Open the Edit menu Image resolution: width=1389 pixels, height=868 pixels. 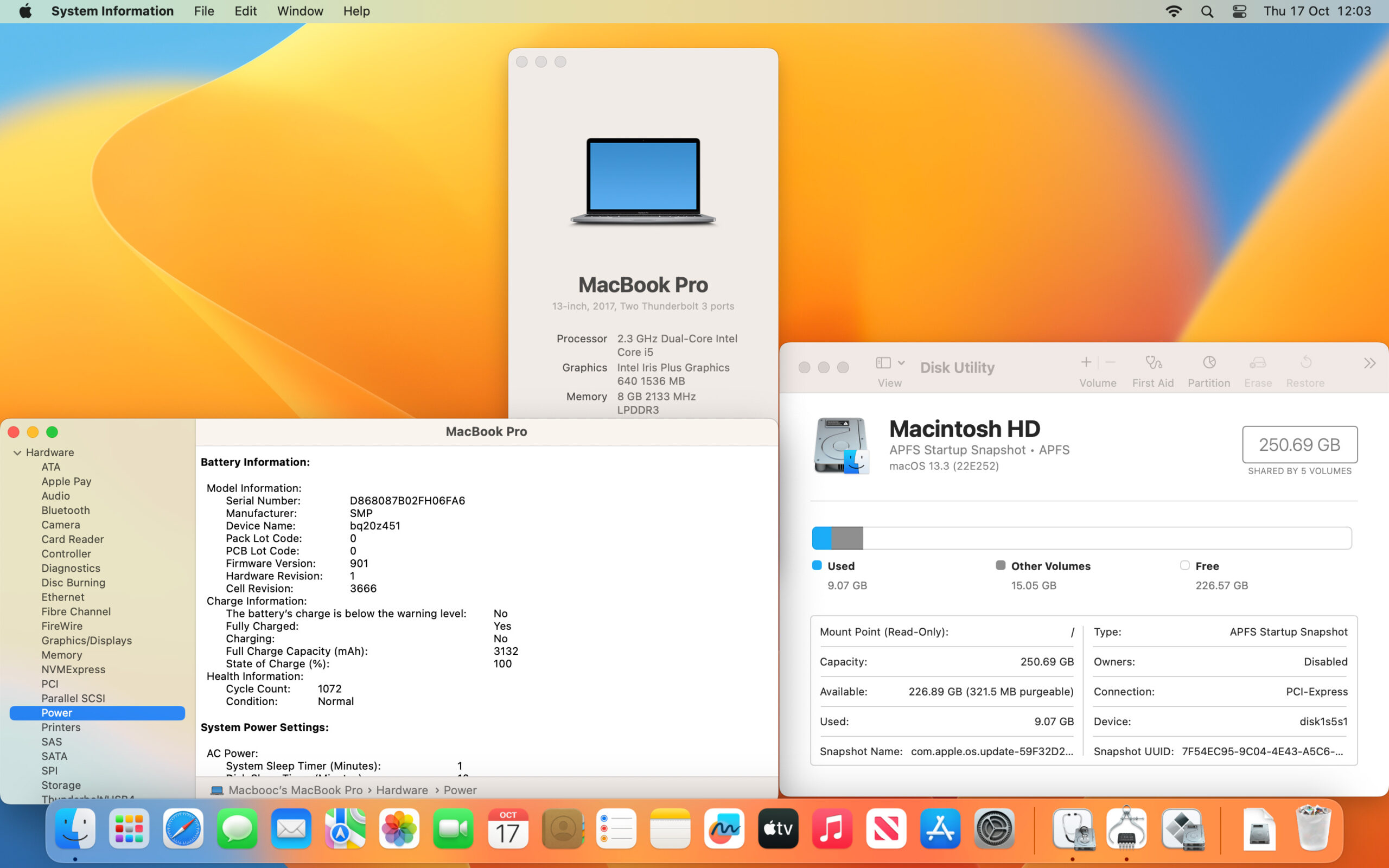246,11
